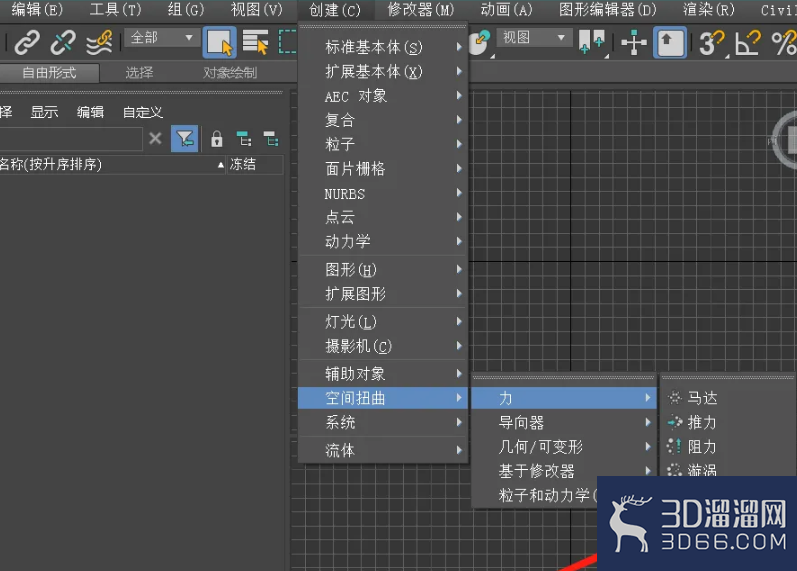Click the rectangular selection region icon

pyautogui.click(x=288, y=43)
